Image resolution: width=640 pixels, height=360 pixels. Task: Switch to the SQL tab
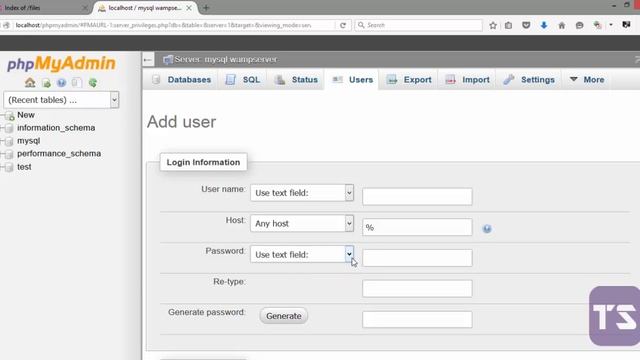[x=243, y=80]
